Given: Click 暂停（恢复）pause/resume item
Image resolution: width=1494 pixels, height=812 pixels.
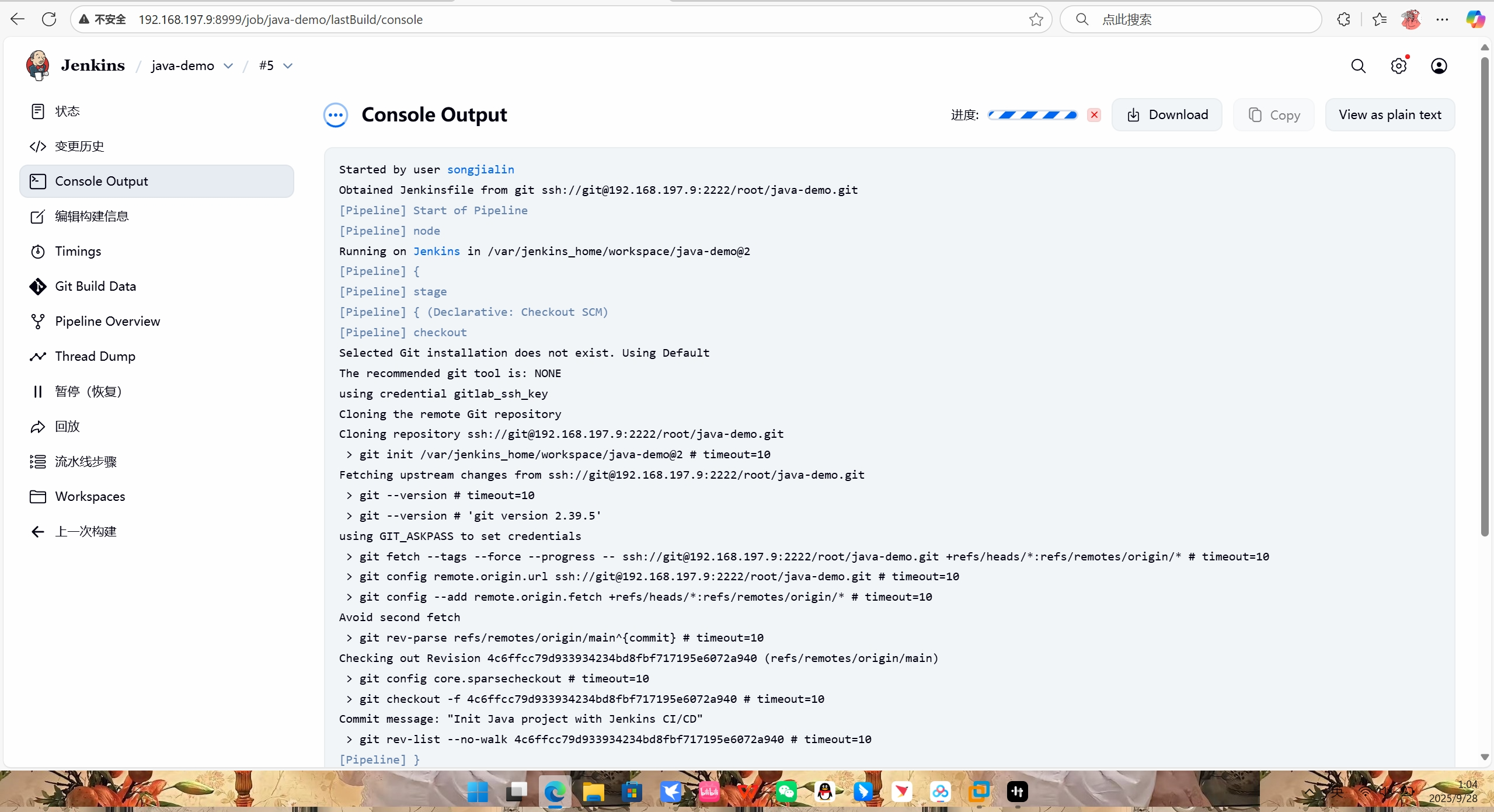Looking at the screenshot, I should click(156, 391).
